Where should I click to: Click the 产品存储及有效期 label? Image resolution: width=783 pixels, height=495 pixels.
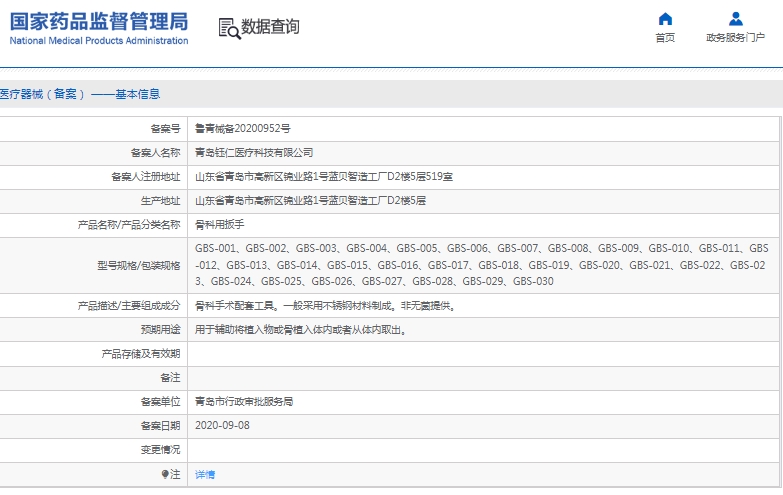tap(141, 354)
